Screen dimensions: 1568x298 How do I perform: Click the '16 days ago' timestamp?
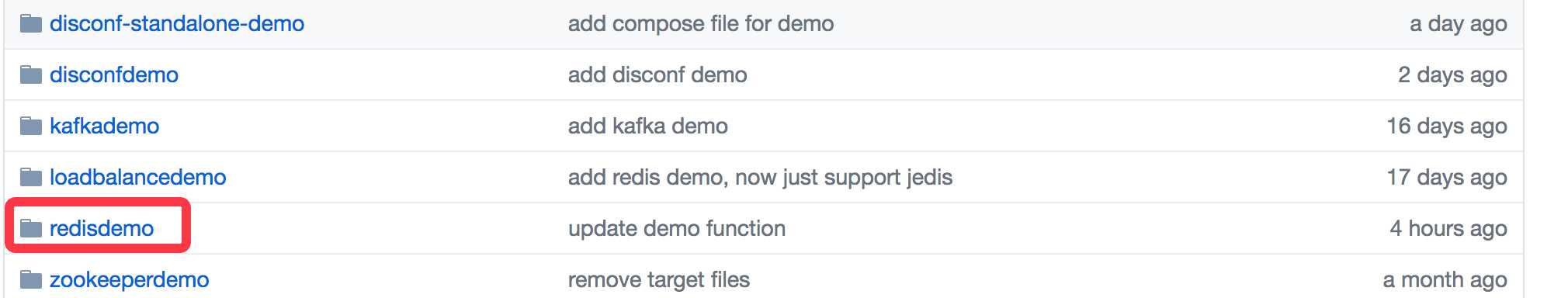pos(1447,126)
